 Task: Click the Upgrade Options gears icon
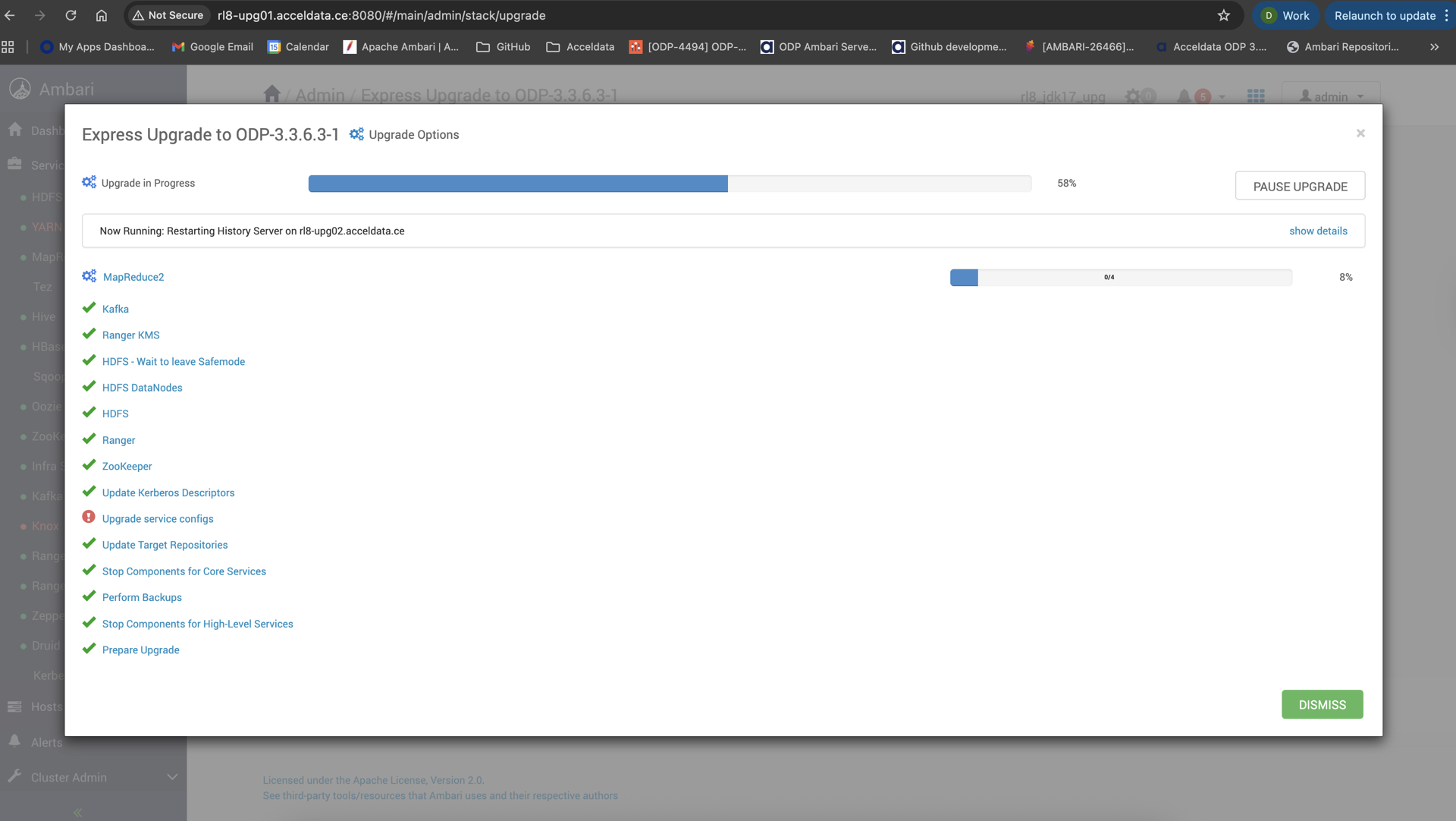click(x=356, y=134)
